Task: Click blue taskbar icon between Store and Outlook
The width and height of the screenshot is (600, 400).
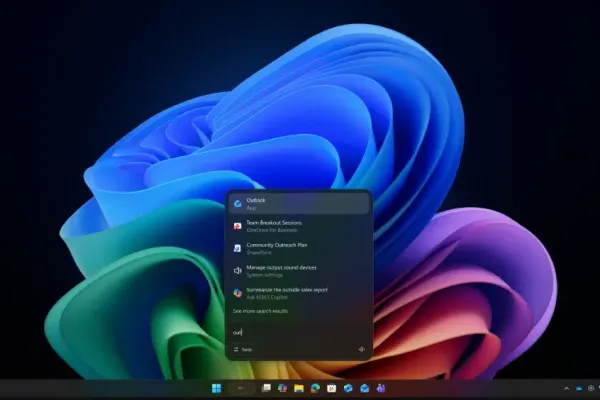Action: [348, 389]
